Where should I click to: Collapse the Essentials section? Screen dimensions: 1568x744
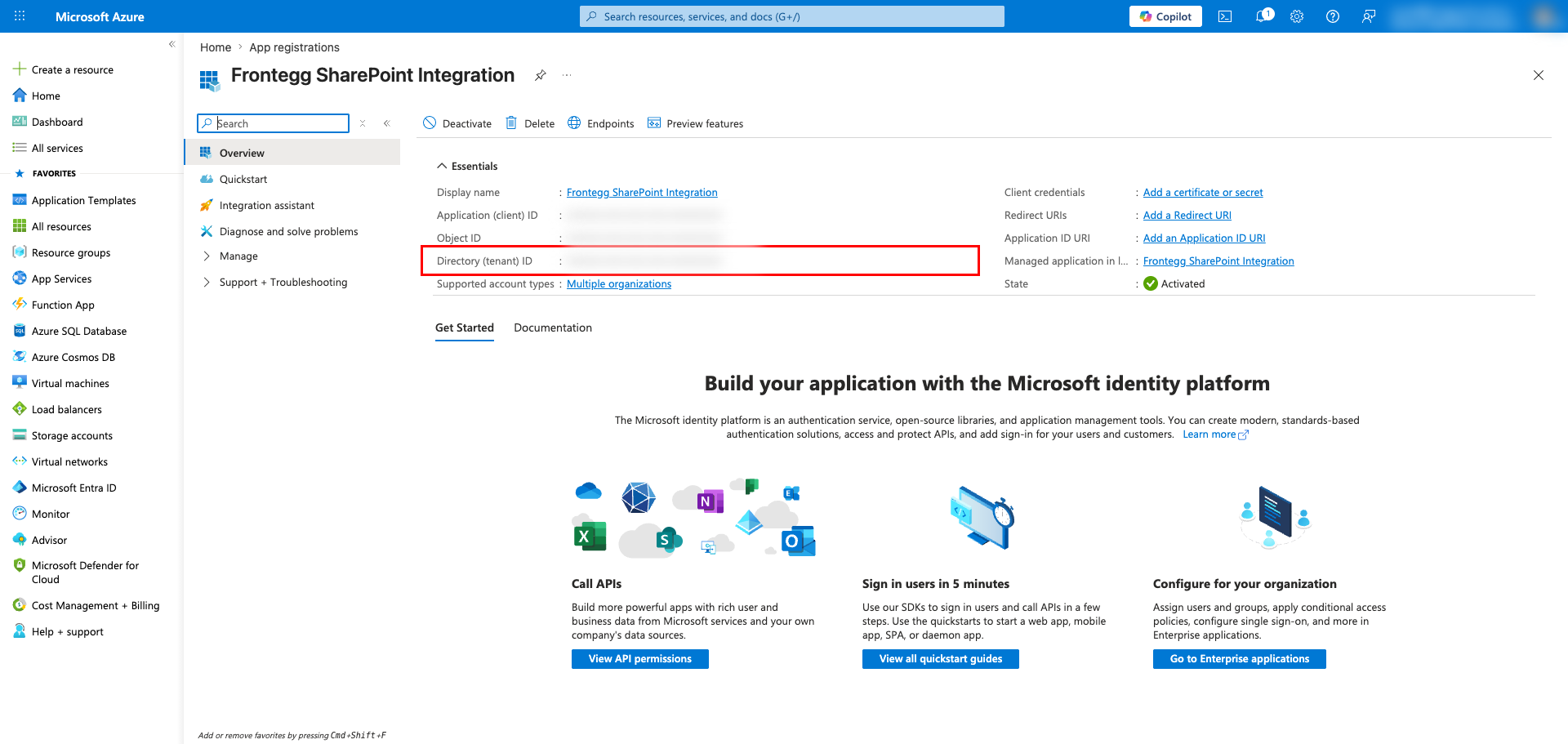467,166
